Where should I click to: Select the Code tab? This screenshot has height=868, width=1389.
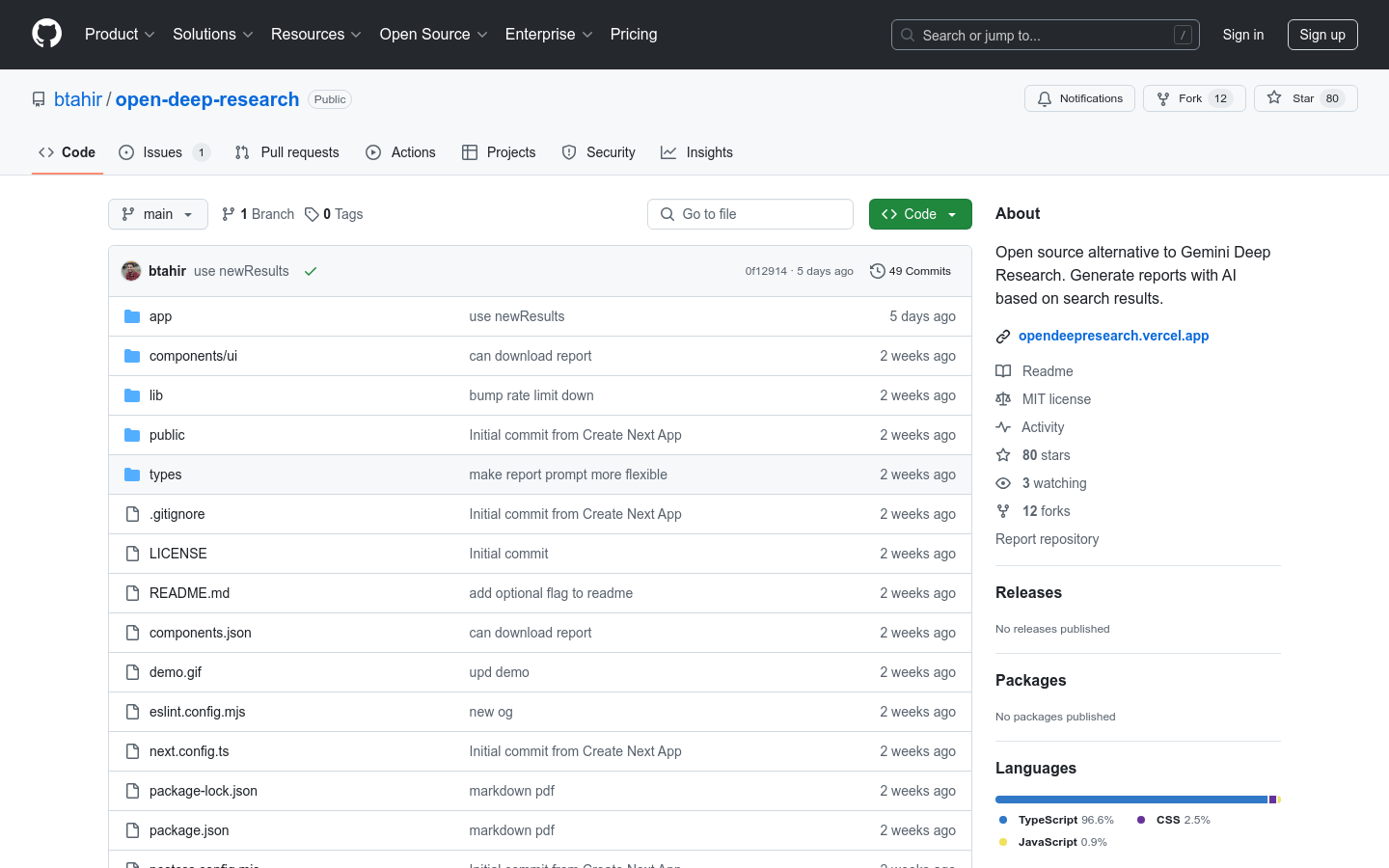(x=68, y=152)
